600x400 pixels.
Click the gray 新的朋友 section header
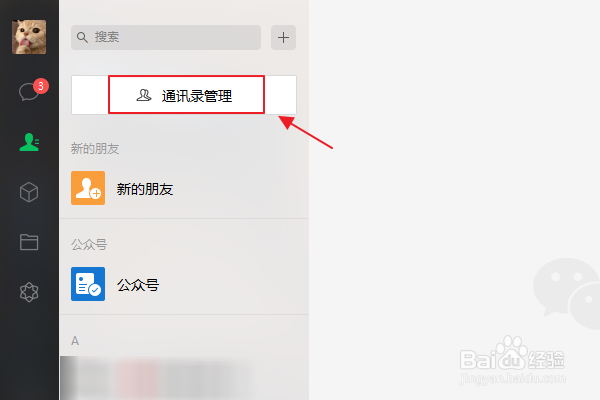[x=95, y=148]
